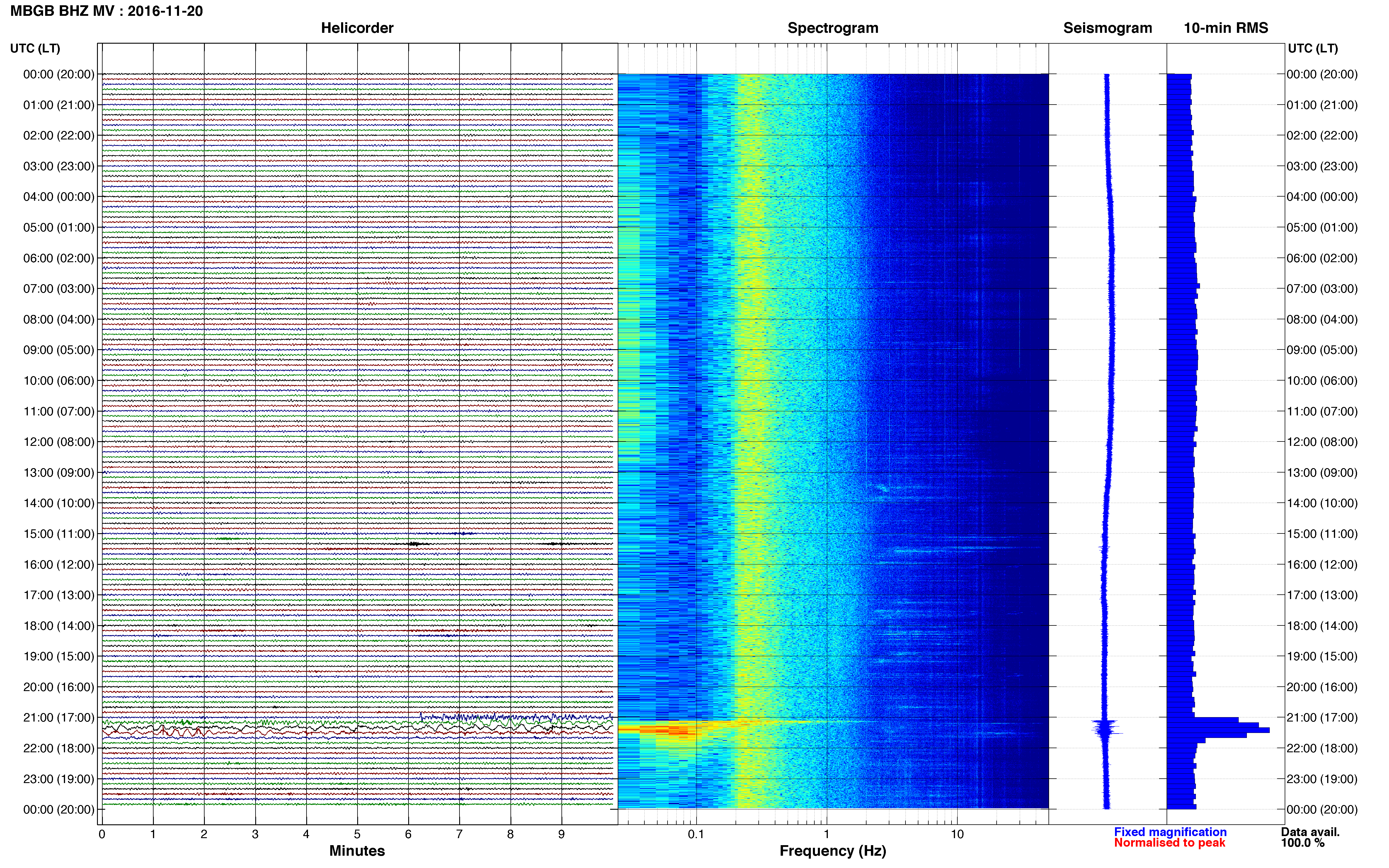Screen dimensions: 1389x868
Task: Click the 'Minutes' axis label
Action: 357,851
